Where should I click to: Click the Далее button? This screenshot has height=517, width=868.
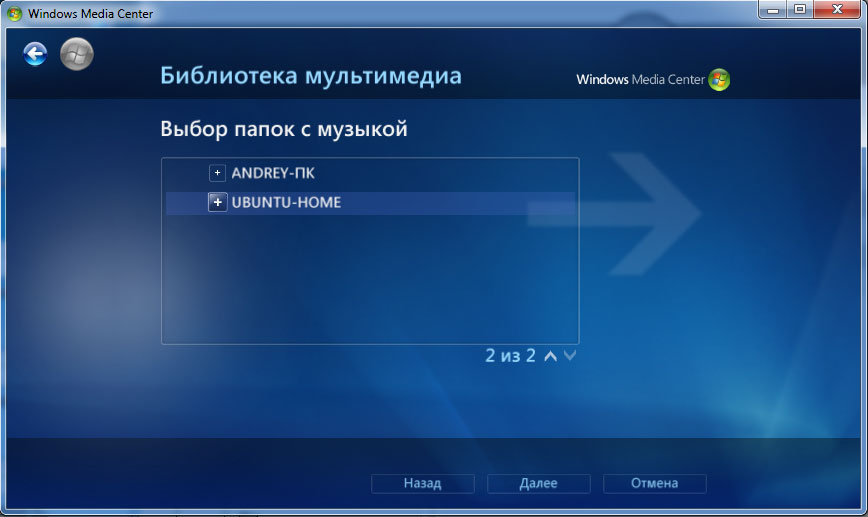tap(539, 483)
